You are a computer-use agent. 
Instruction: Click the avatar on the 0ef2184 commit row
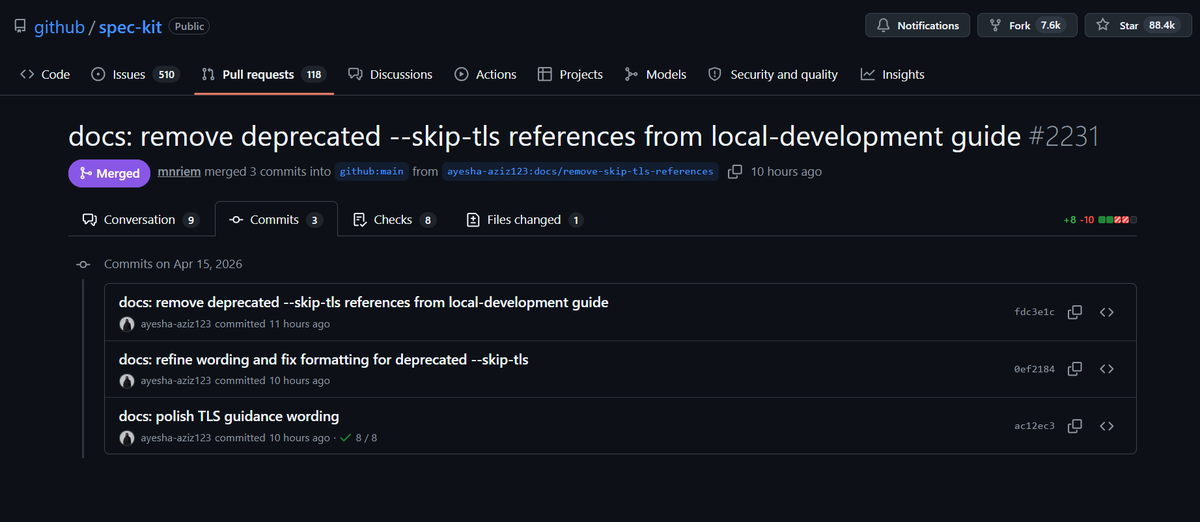[x=127, y=381]
